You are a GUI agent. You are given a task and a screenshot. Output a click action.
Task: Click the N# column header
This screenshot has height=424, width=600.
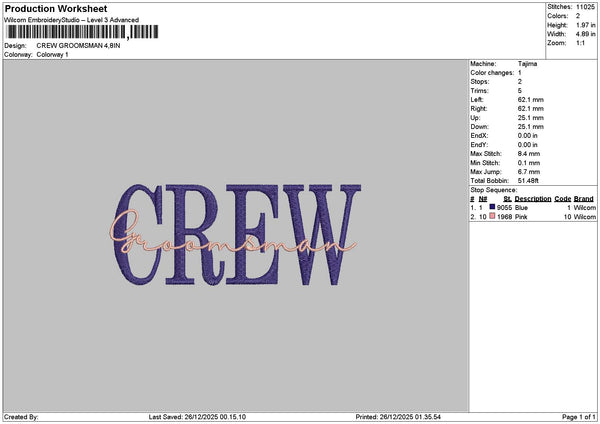tap(483, 199)
